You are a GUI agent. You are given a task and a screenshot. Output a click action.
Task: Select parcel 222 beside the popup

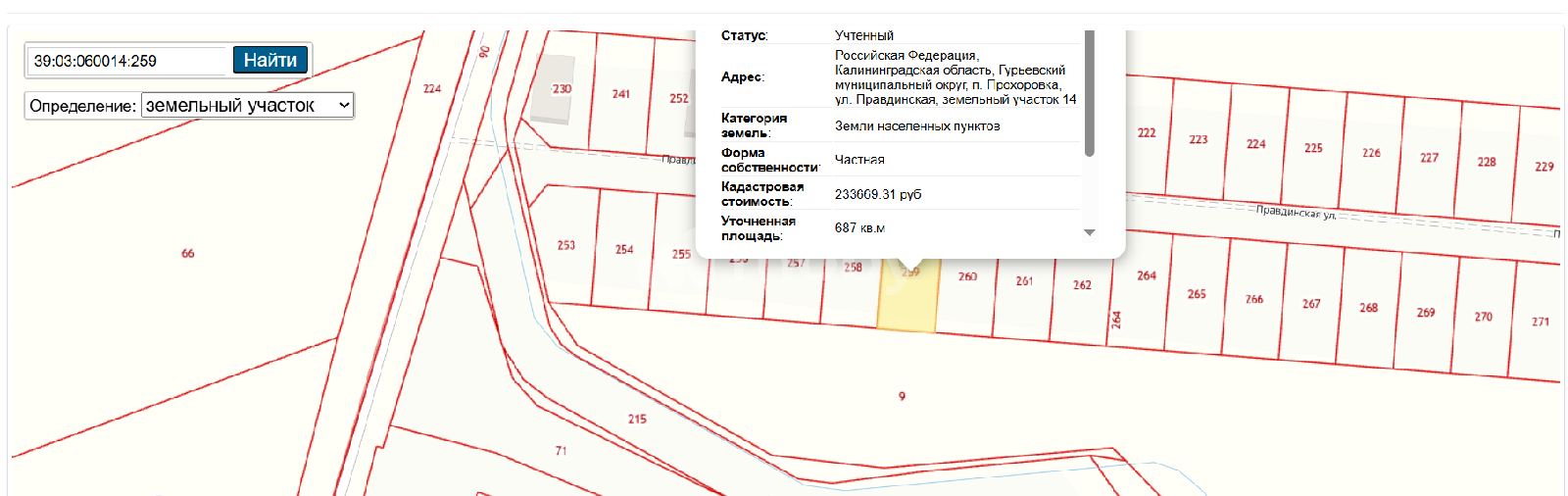pyautogui.click(x=1146, y=132)
